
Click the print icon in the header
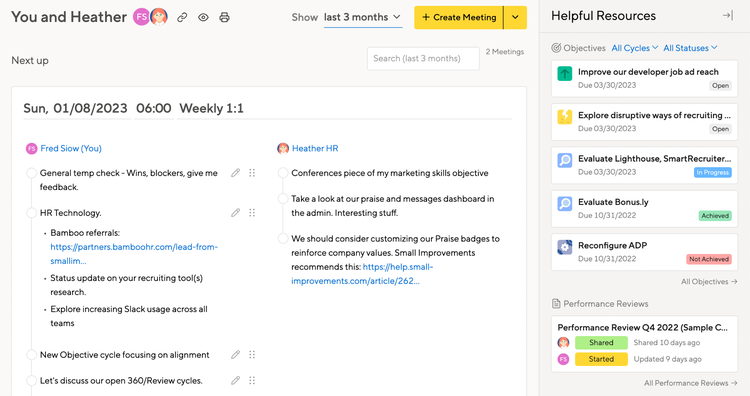[224, 18]
